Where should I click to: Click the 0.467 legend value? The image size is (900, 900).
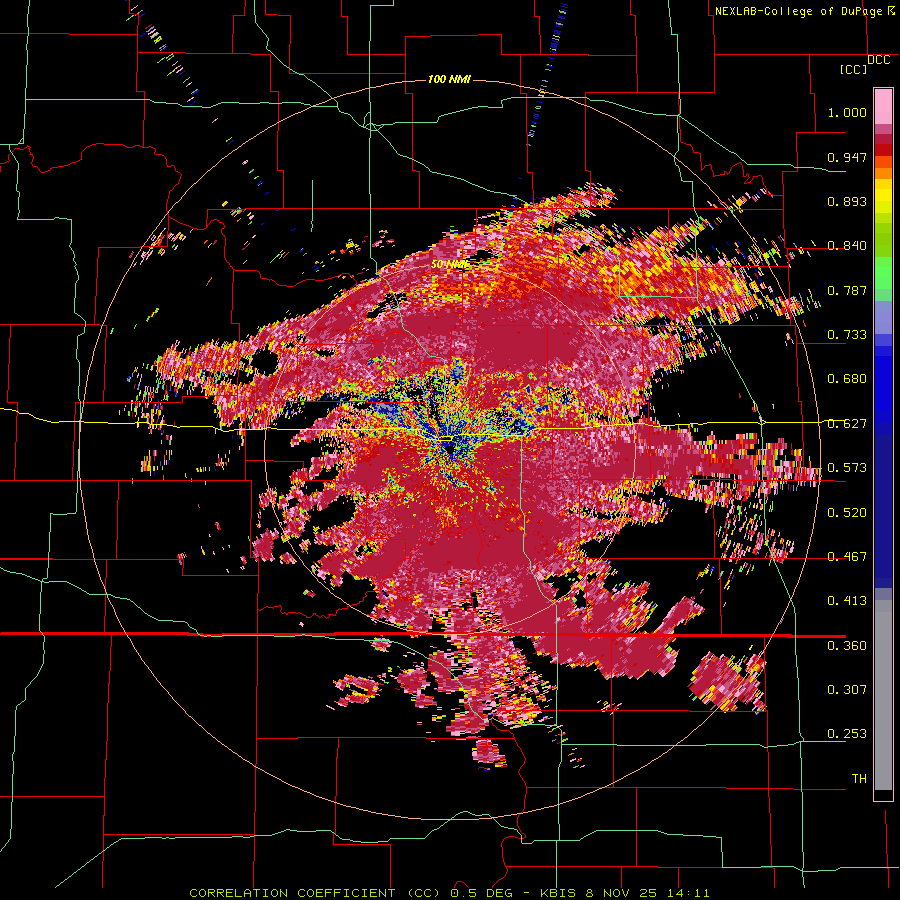847,557
